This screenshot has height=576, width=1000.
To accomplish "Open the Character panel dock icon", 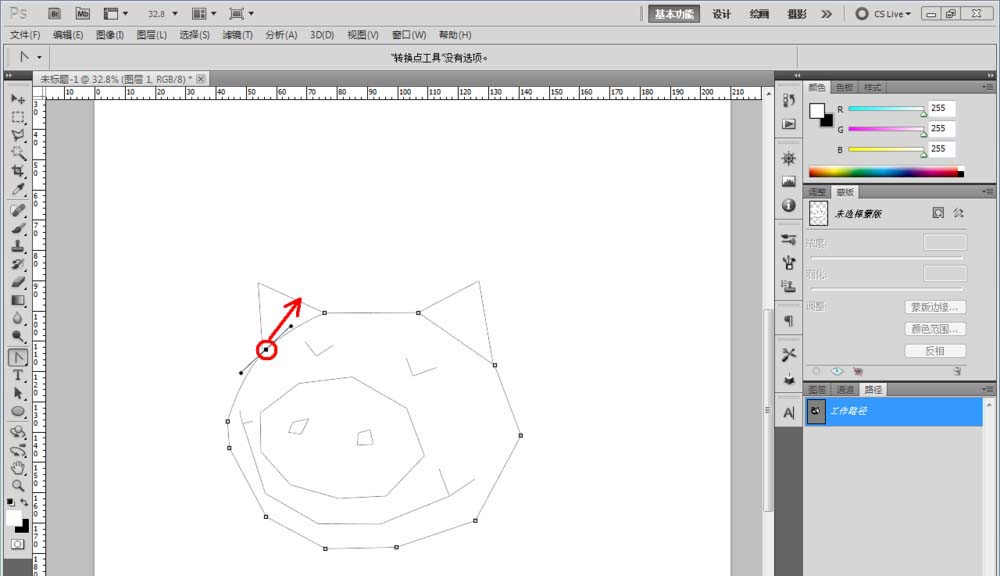I will [789, 413].
